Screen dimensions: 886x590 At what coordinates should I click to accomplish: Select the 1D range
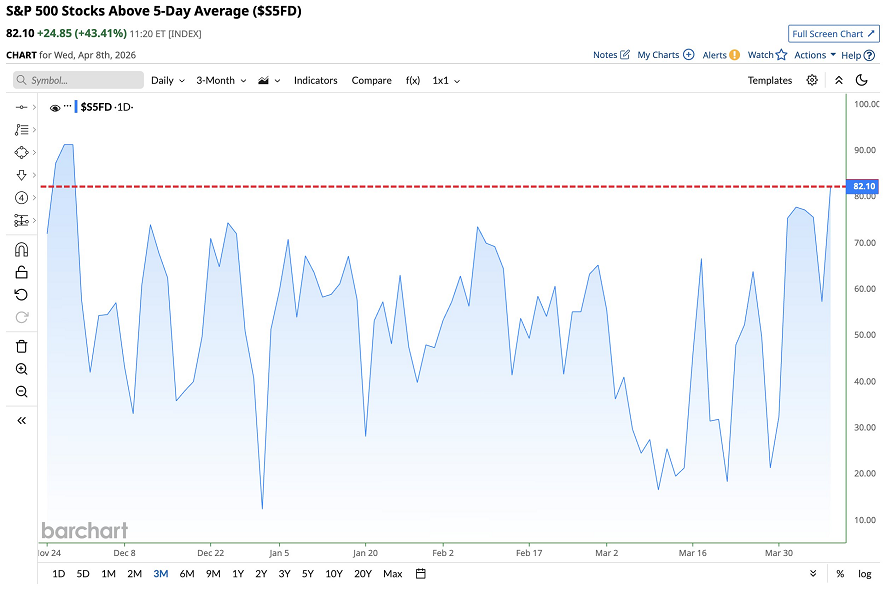coord(59,574)
